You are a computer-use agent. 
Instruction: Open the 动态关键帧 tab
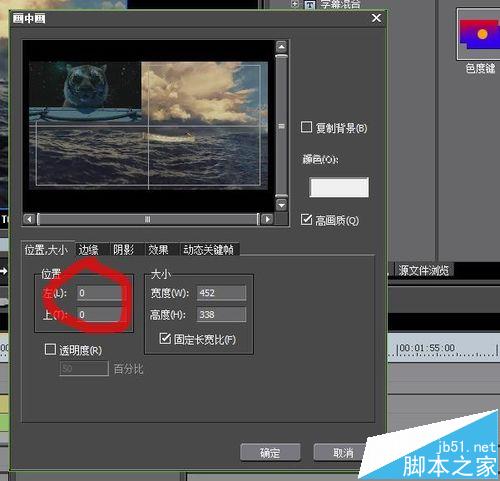click(209, 249)
